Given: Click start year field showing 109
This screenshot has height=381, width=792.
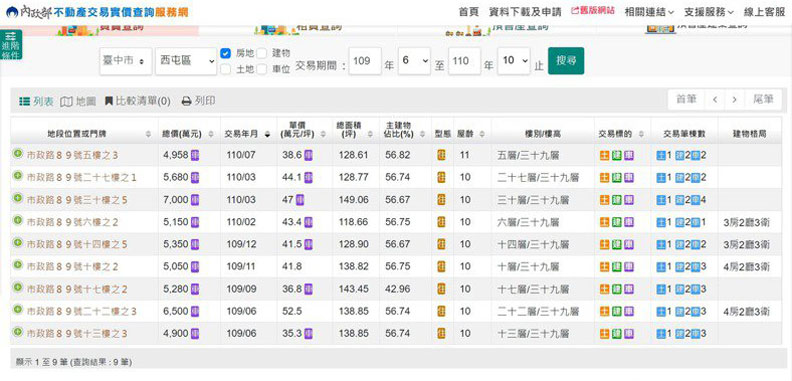Looking at the screenshot, I should pyautogui.click(x=365, y=61).
